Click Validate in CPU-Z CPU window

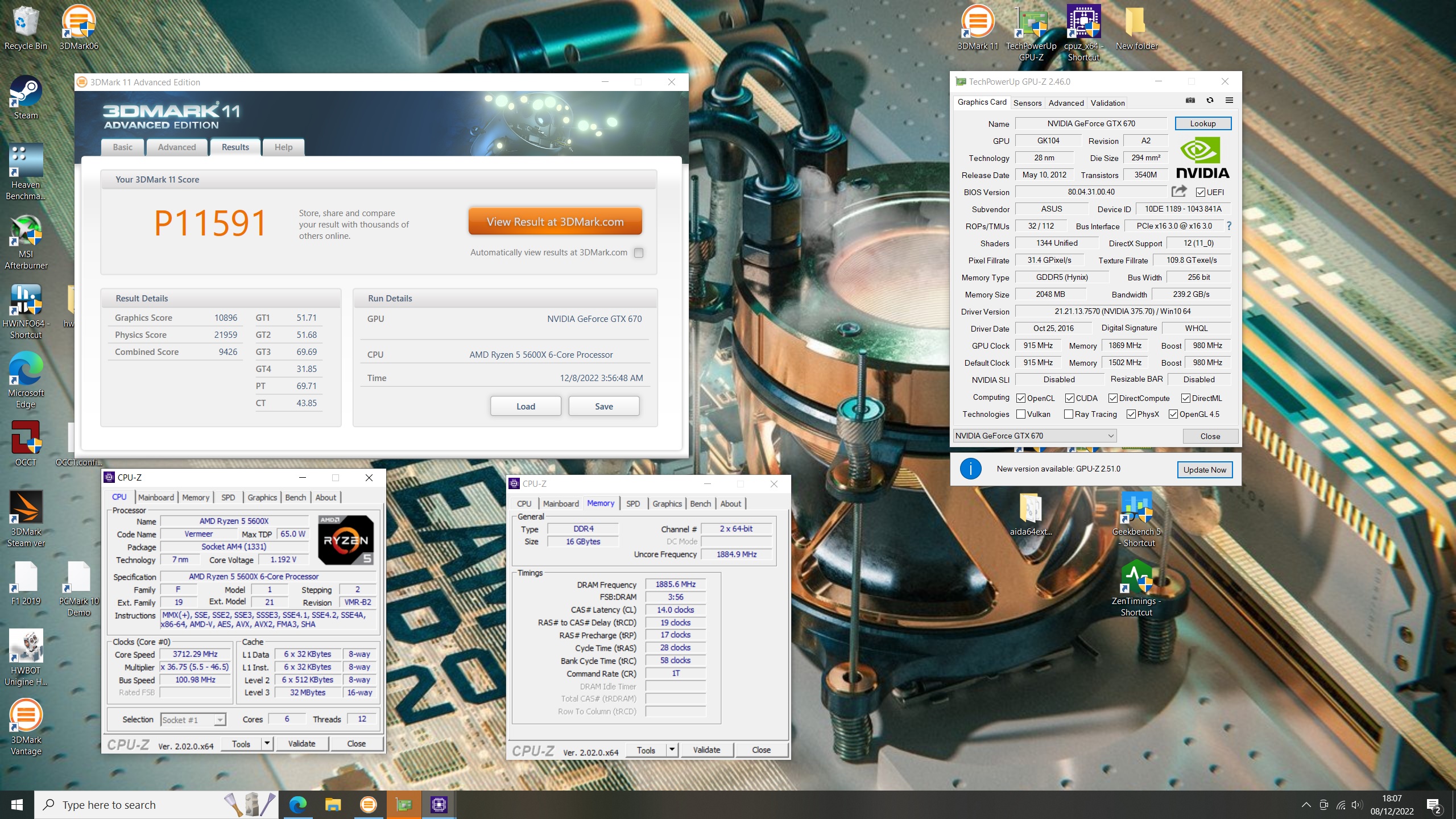[x=301, y=743]
